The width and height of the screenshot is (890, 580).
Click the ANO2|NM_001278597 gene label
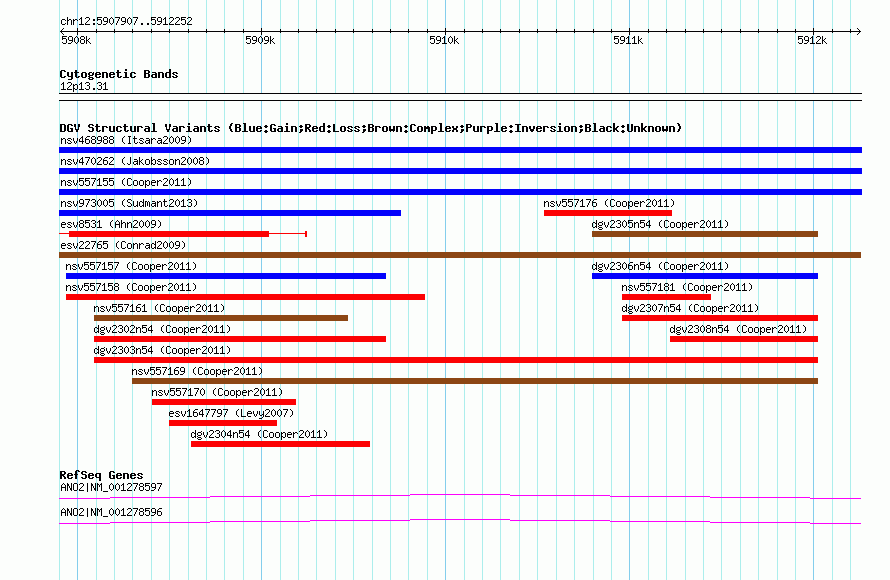(x=111, y=487)
